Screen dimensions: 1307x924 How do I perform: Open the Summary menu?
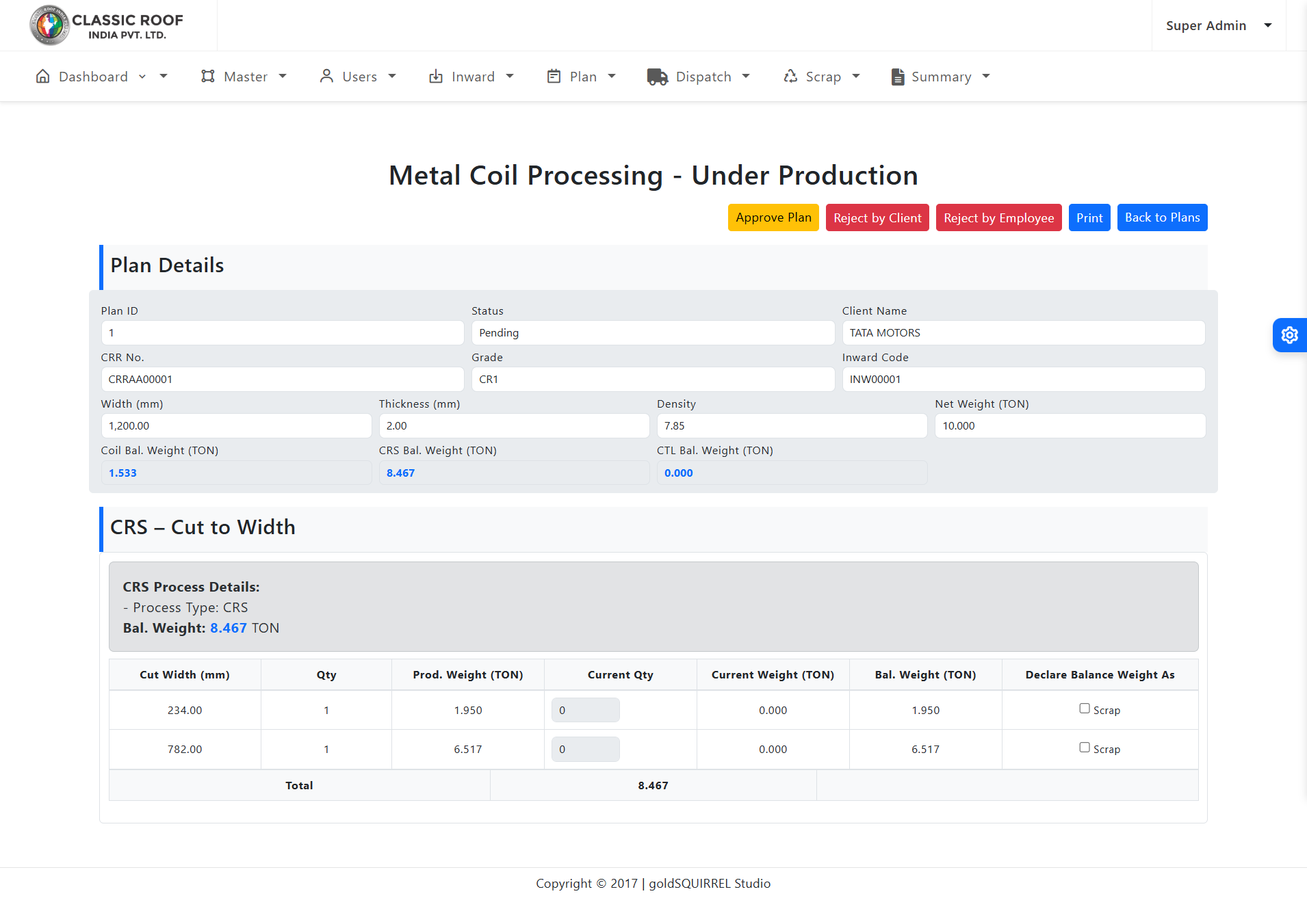coord(940,77)
